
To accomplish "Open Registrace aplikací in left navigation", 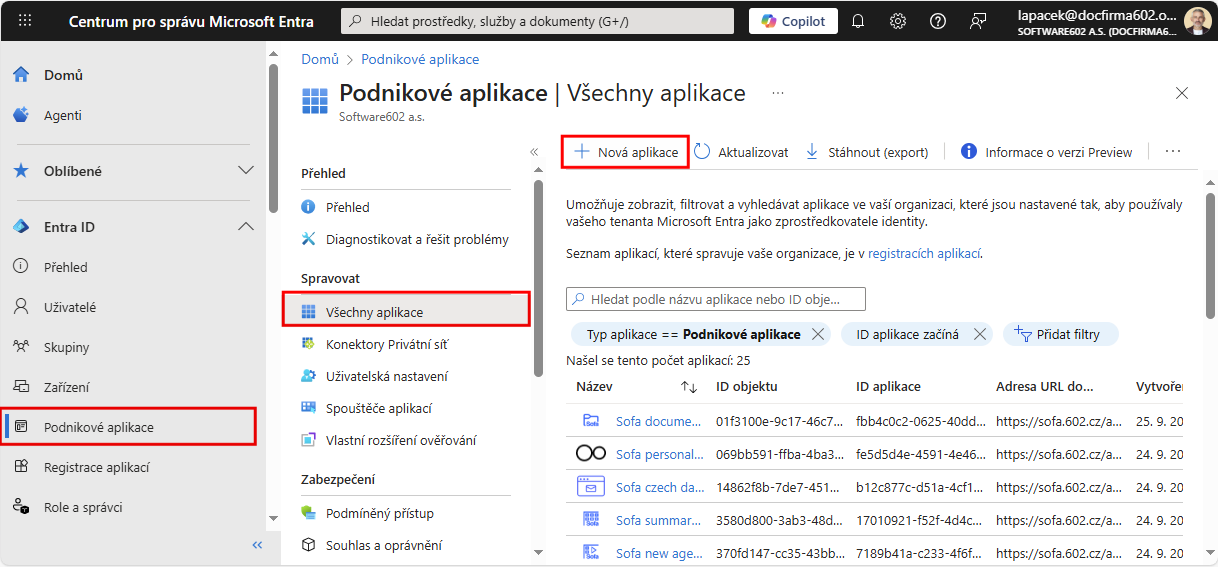I will point(96,467).
